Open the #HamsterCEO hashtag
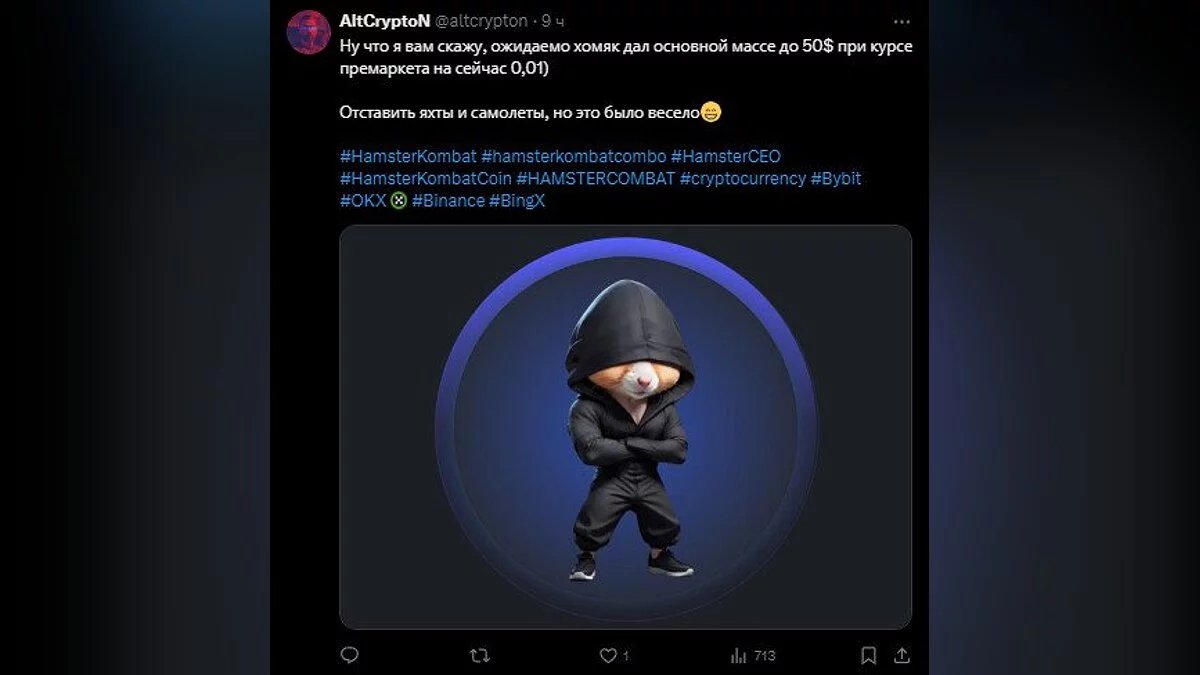 [x=725, y=157]
